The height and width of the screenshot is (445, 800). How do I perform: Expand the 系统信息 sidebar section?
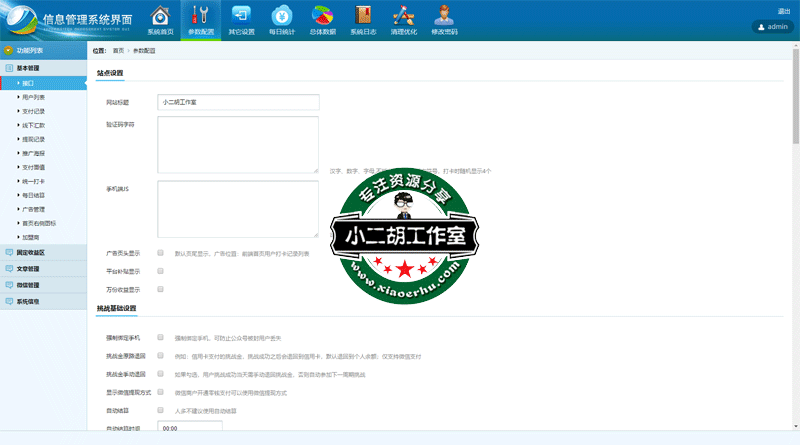[43, 302]
